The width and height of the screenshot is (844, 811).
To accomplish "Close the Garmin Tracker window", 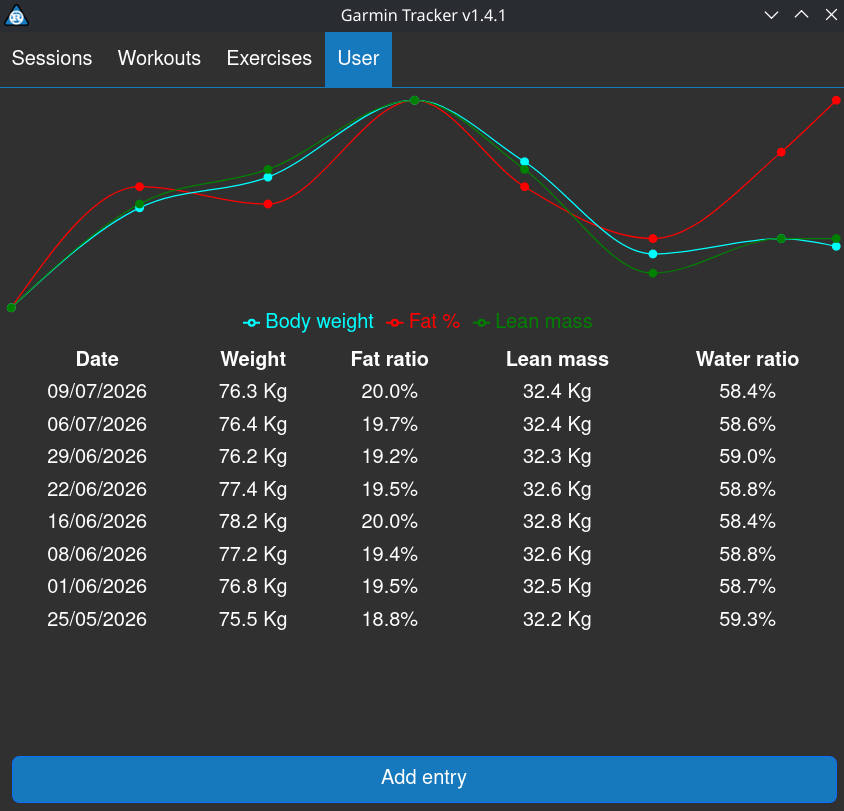I will tap(831, 15).
